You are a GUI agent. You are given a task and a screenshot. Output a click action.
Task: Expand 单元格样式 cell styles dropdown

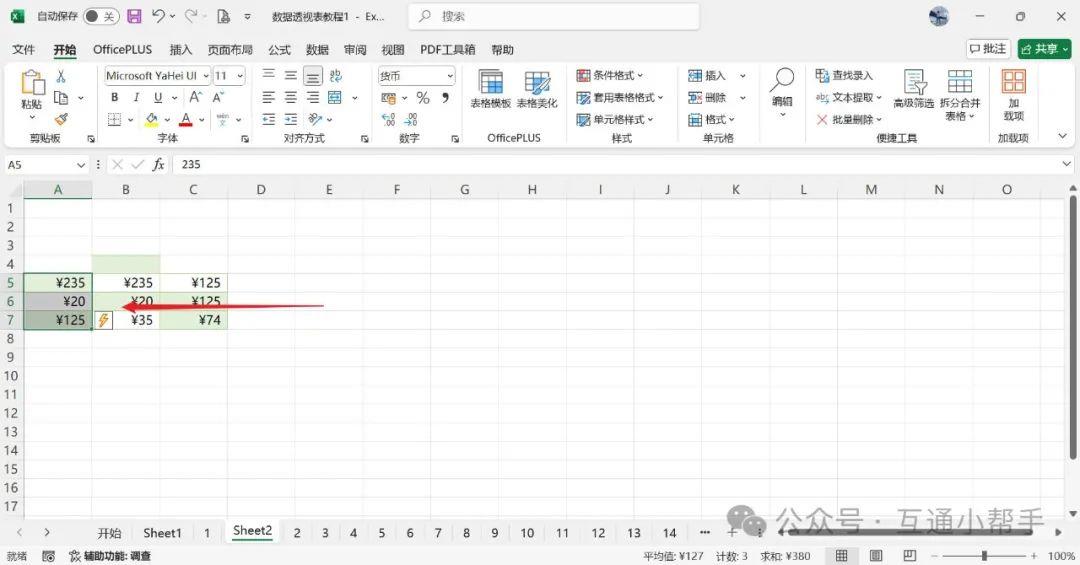[x=615, y=119]
